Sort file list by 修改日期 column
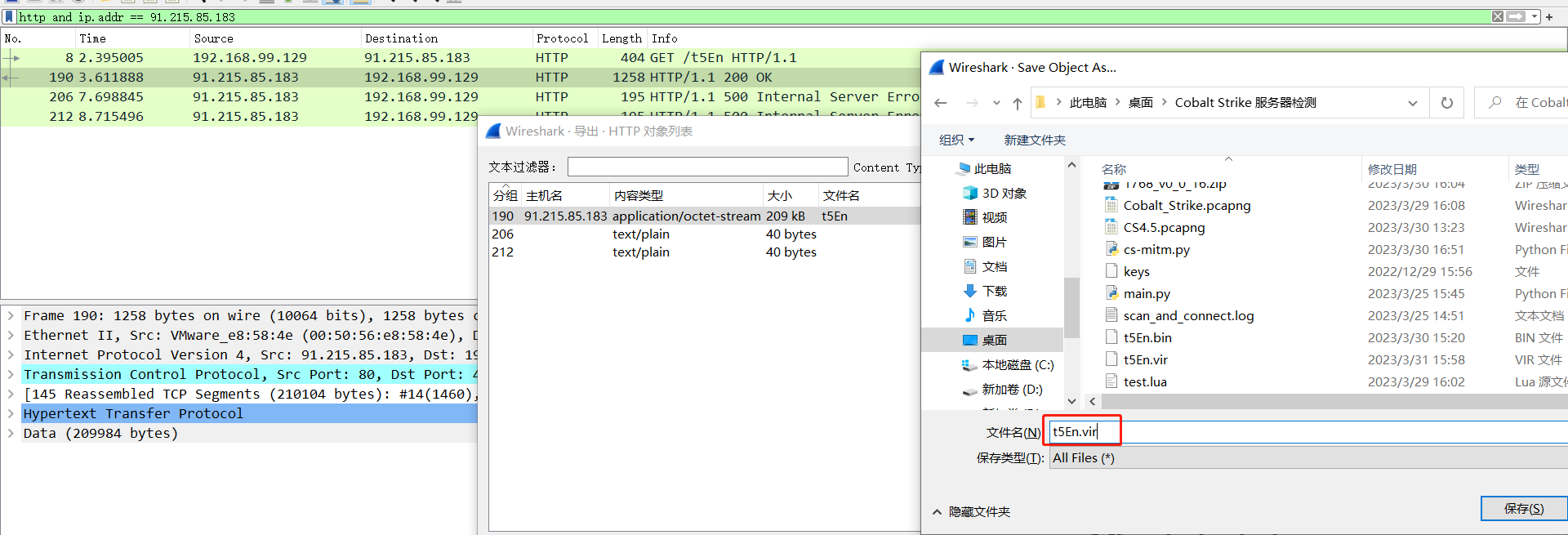The height and width of the screenshot is (535, 1568). click(1392, 169)
